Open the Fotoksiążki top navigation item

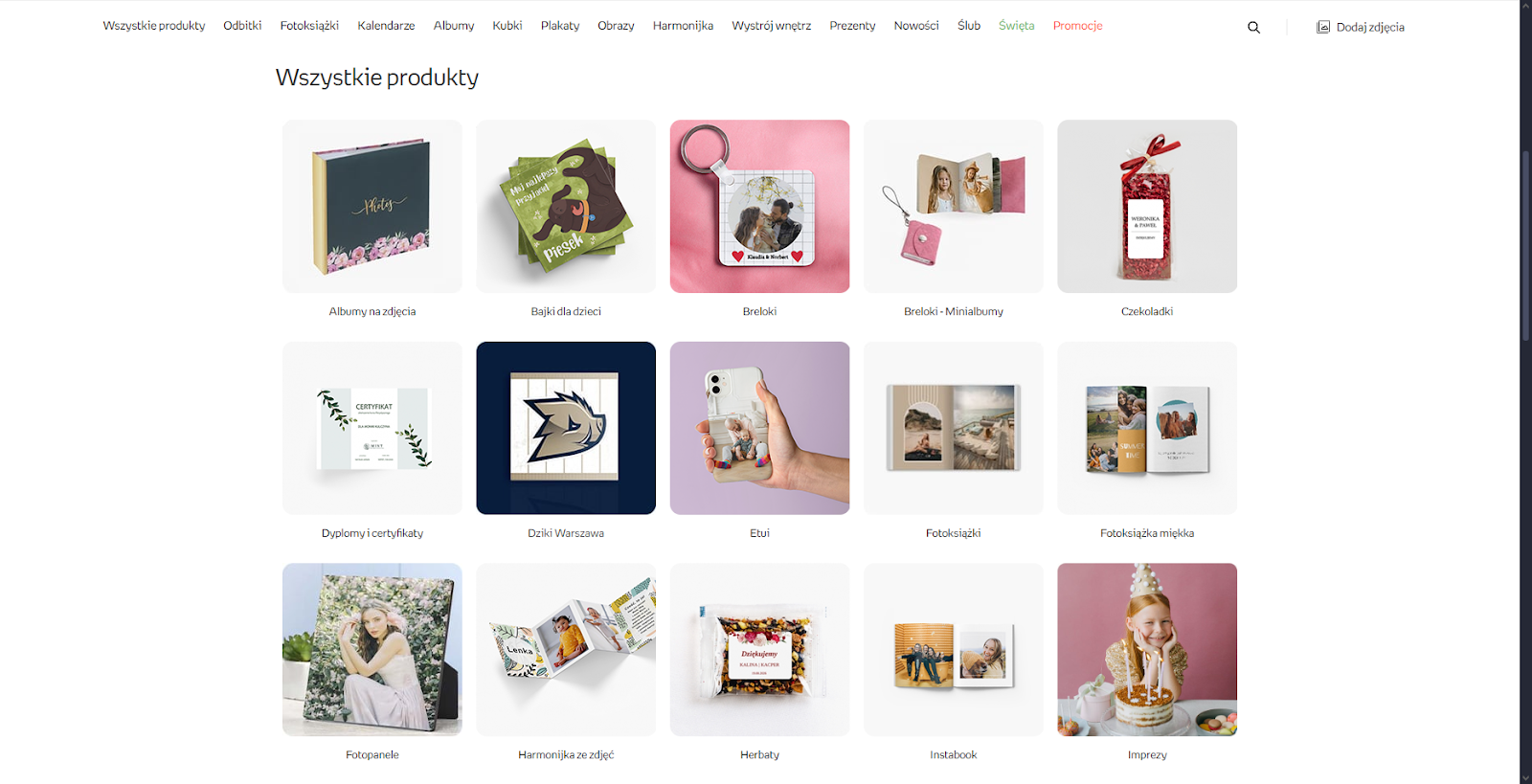tap(309, 26)
